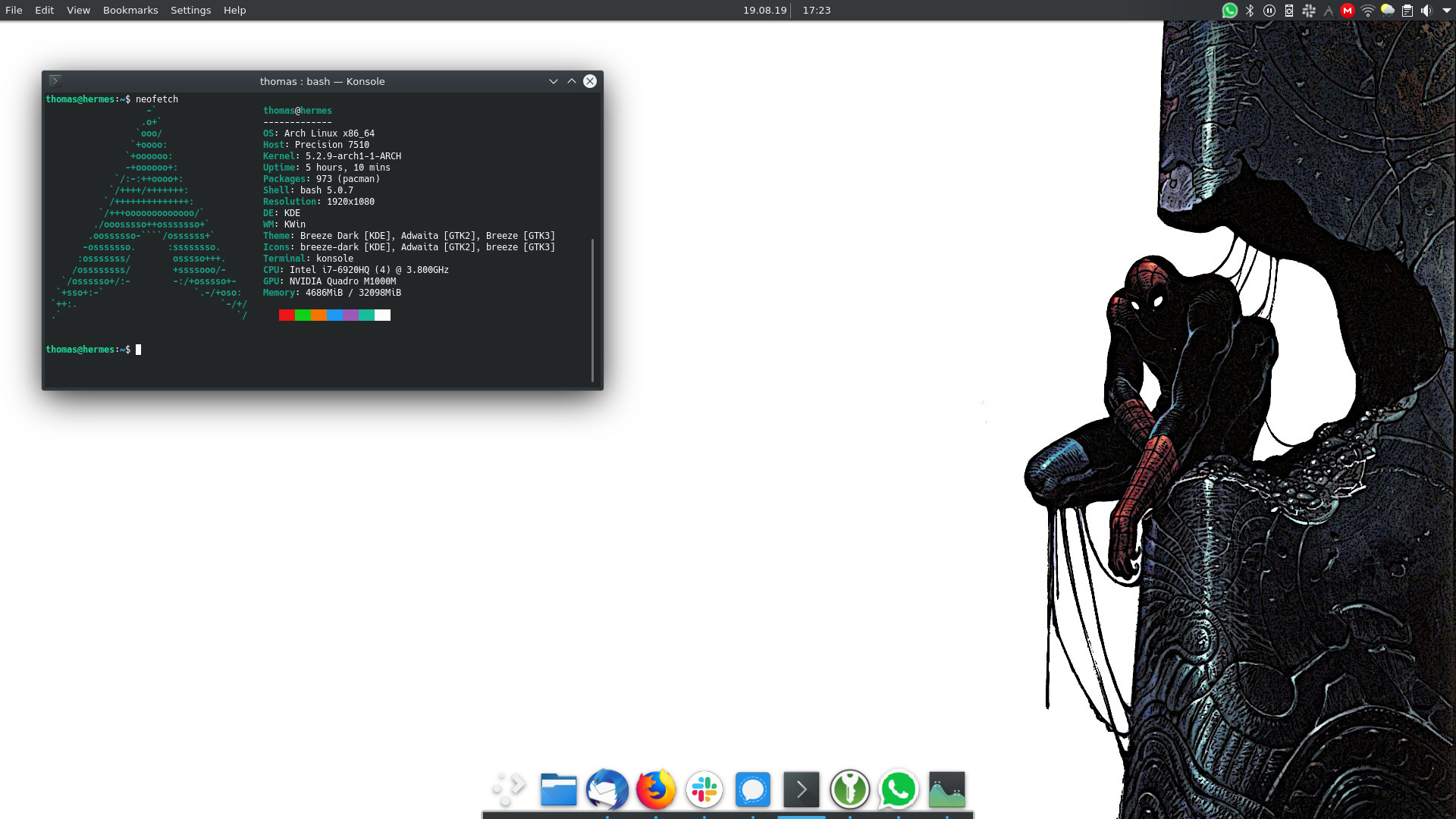Click the Slack system tray icon
1456x819 pixels.
point(1309,11)
